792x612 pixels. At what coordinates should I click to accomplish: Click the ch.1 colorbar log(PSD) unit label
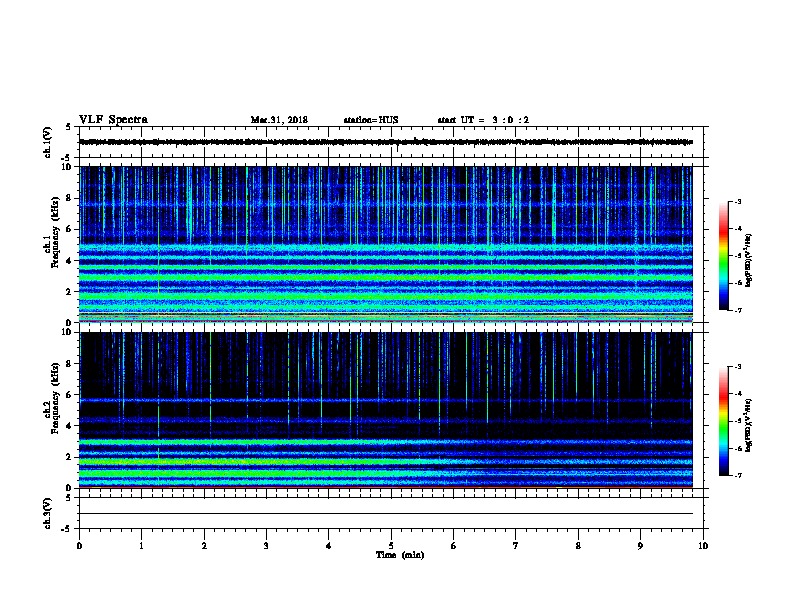point(748,261)
